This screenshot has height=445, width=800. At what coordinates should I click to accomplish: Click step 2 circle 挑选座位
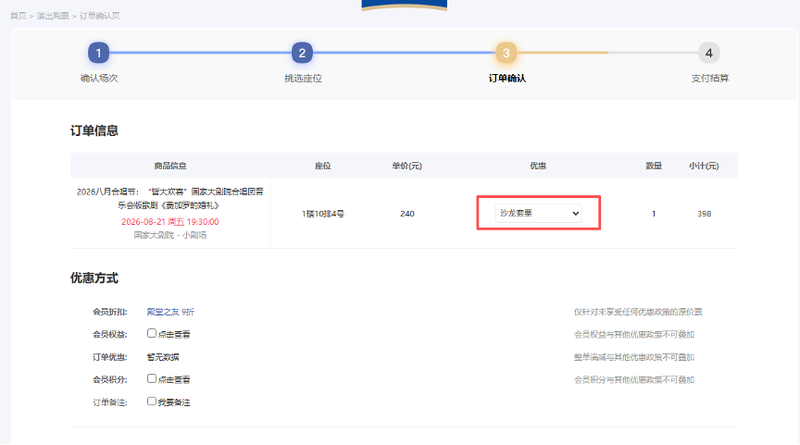point(302,53)
